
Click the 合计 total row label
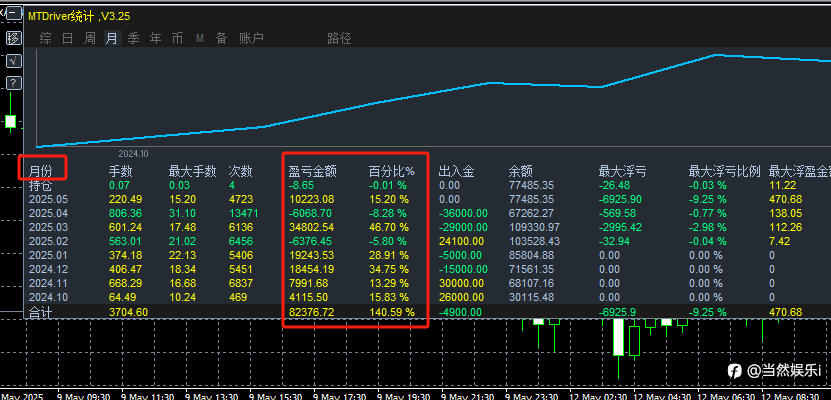[x=40, y=312]
